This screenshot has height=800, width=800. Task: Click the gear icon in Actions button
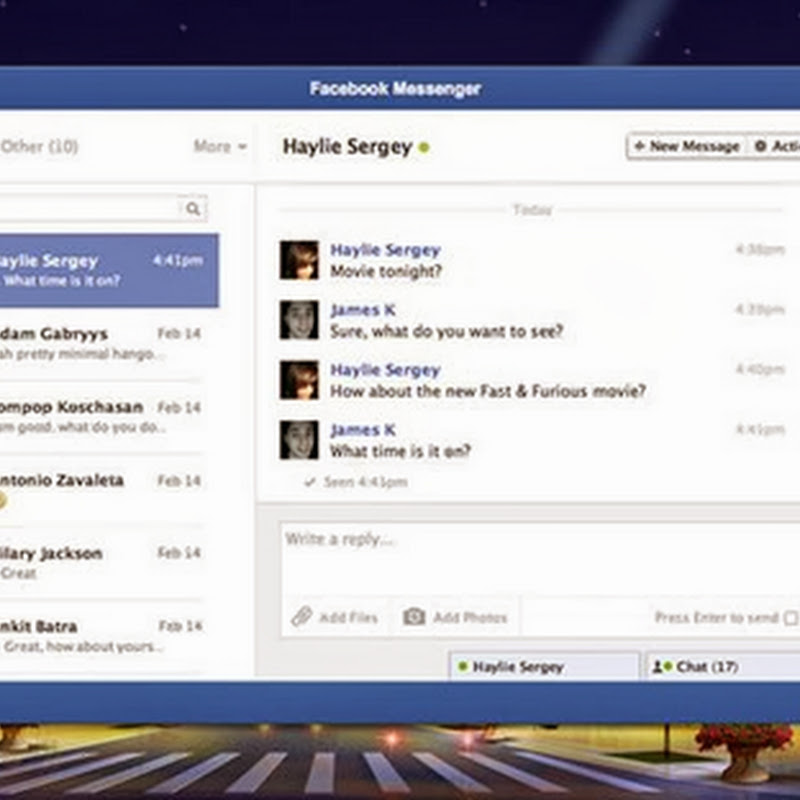760,146
